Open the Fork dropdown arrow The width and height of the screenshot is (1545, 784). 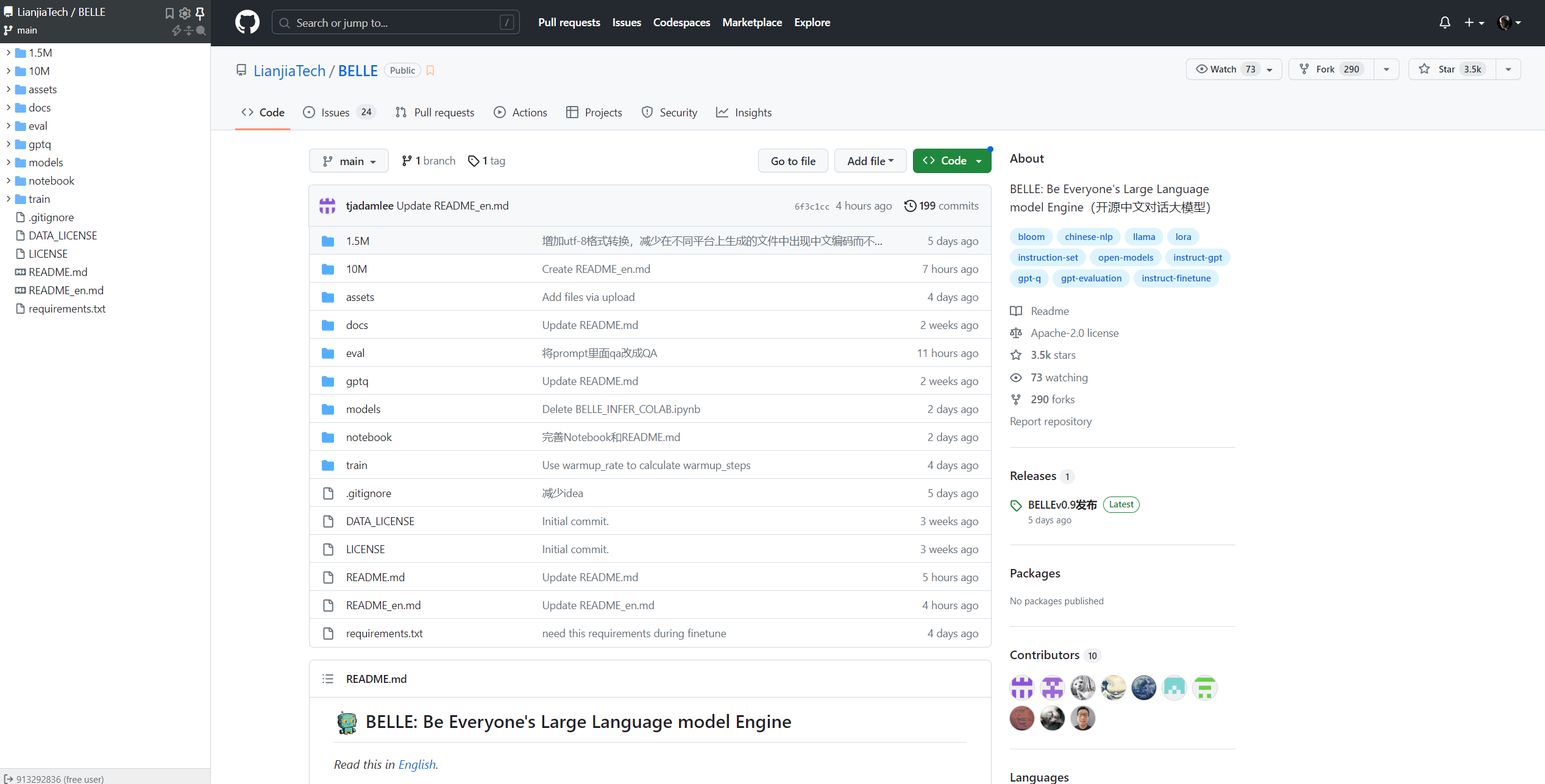[1387, 69]
